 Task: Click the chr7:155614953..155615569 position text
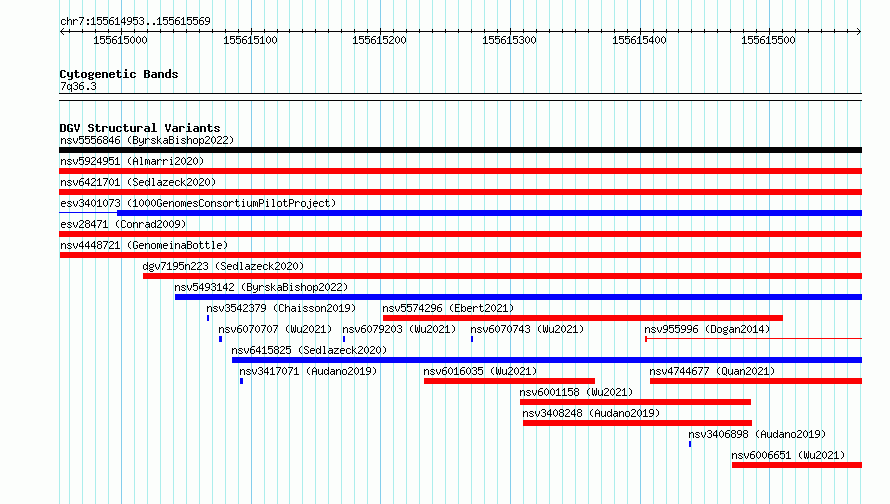(x=135, y=21)
